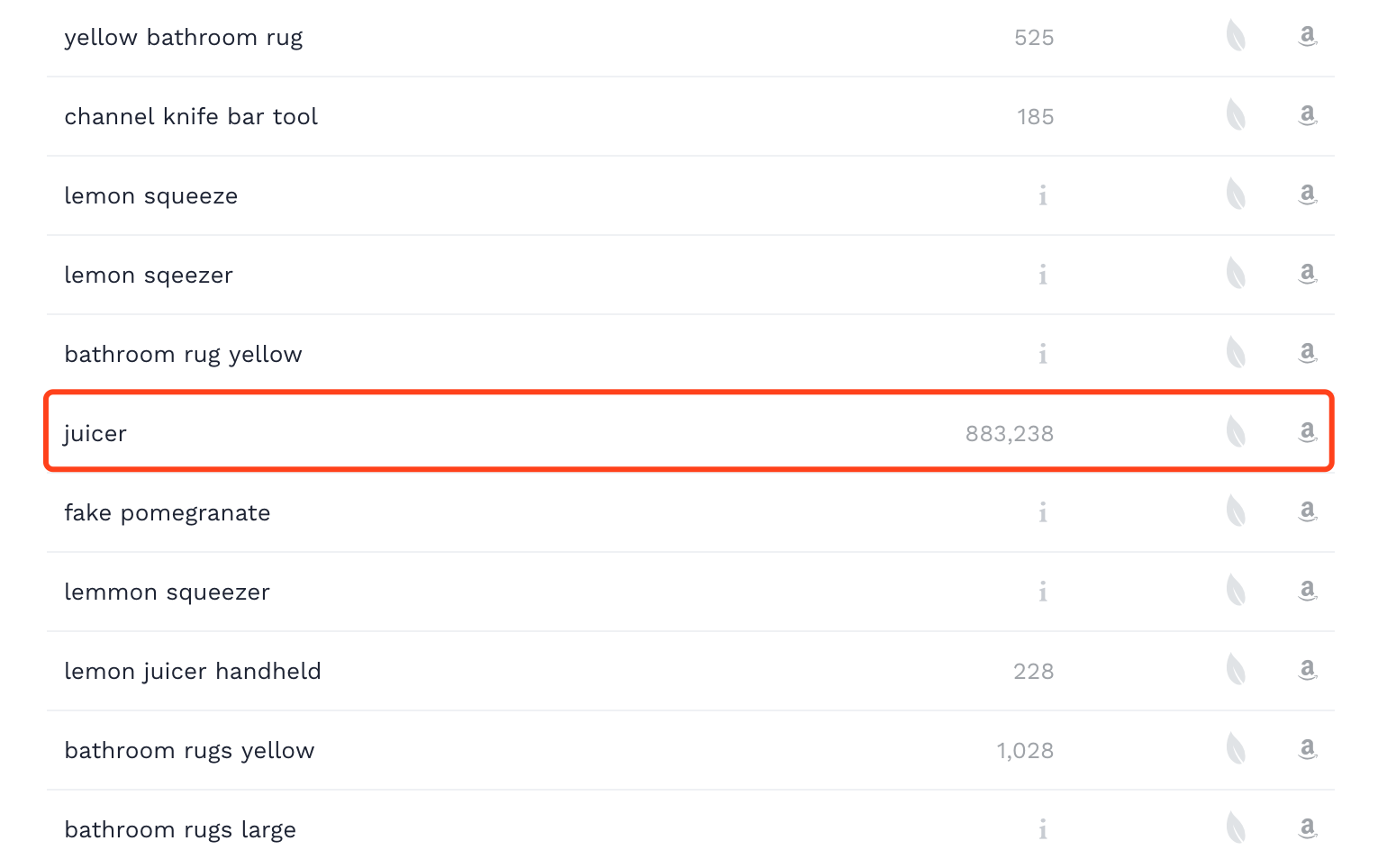Open Amazon icon for lemmon squeezer

coord(1308,591)
